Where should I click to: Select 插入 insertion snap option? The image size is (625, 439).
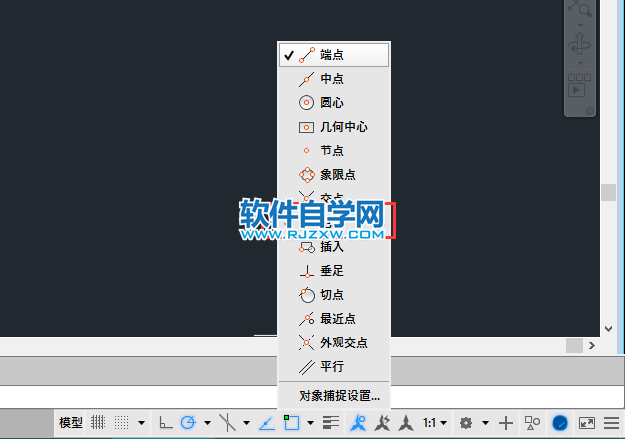[x=334, y=247]
